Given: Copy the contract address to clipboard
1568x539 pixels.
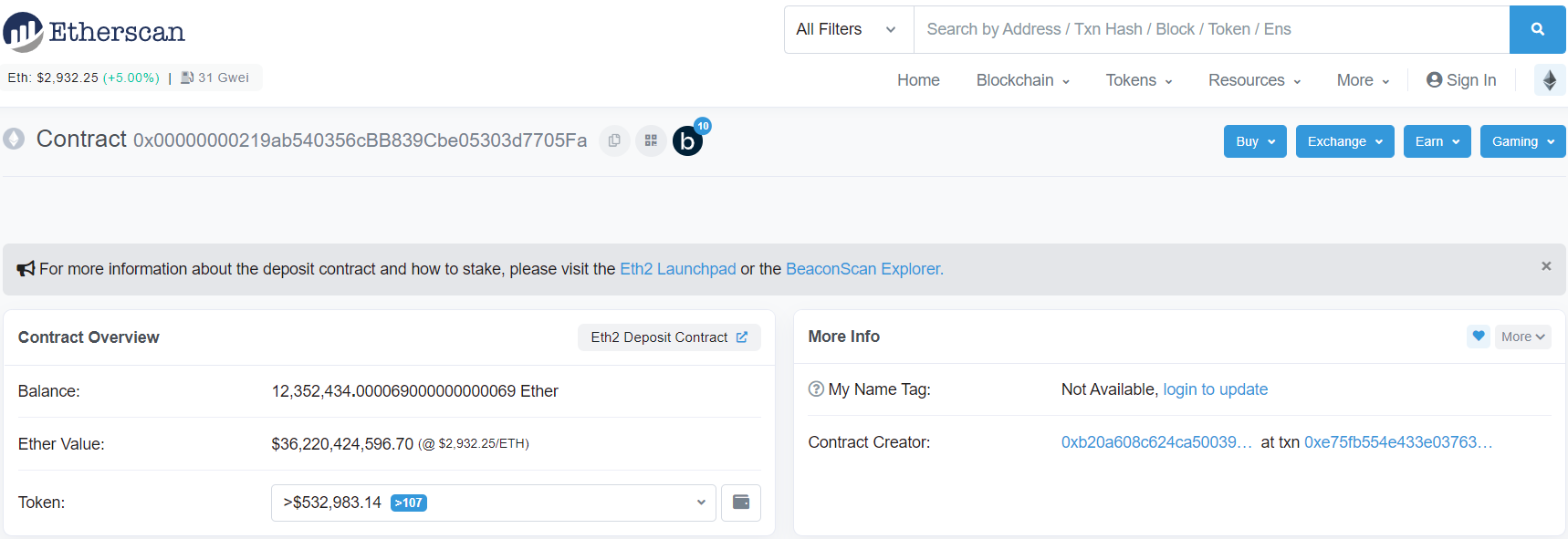Looking at the screenshot, I should 614,140.
